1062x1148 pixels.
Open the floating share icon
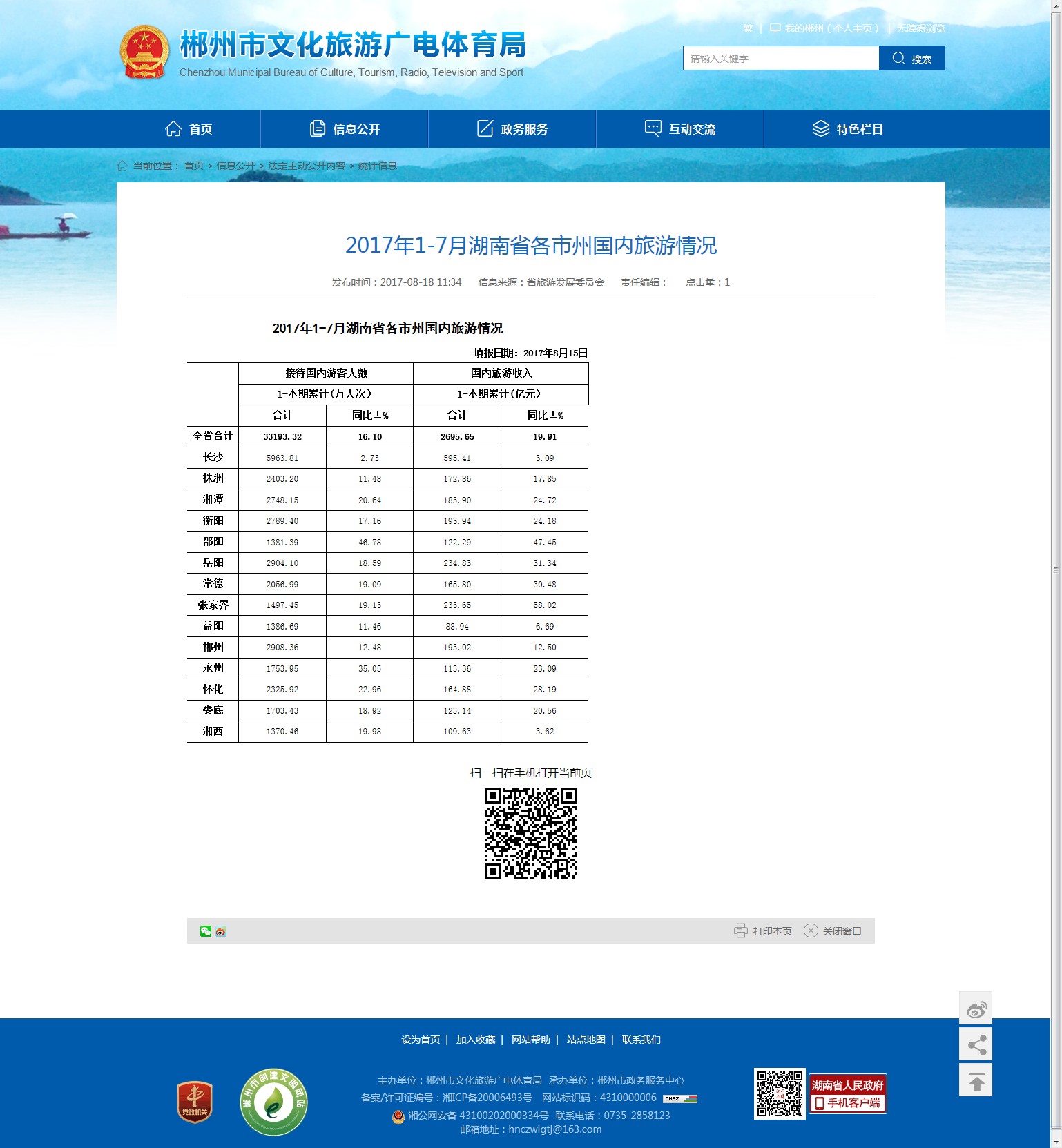click(x=976, y=1044)
